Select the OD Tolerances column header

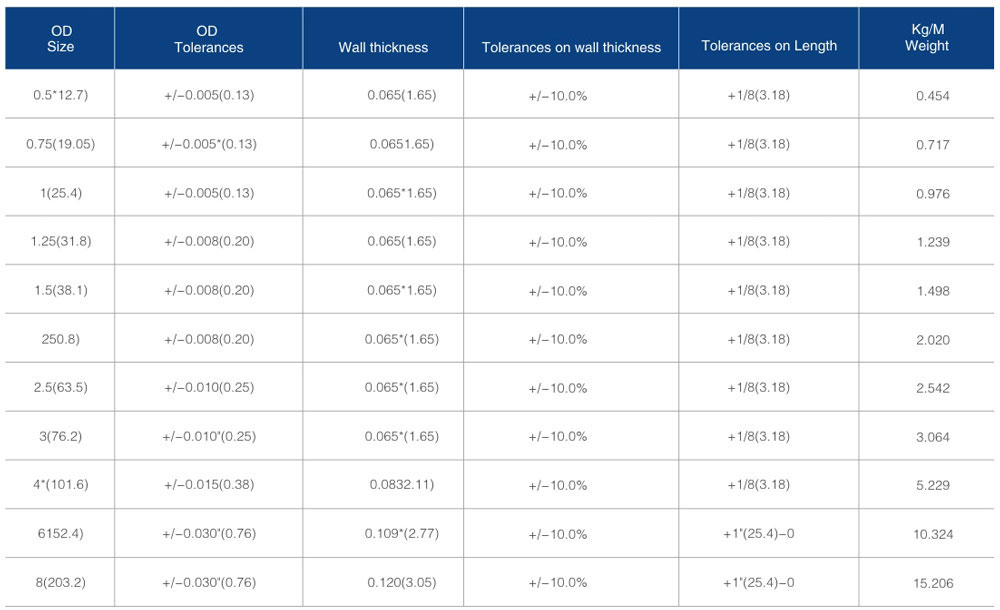click(208, 39)
